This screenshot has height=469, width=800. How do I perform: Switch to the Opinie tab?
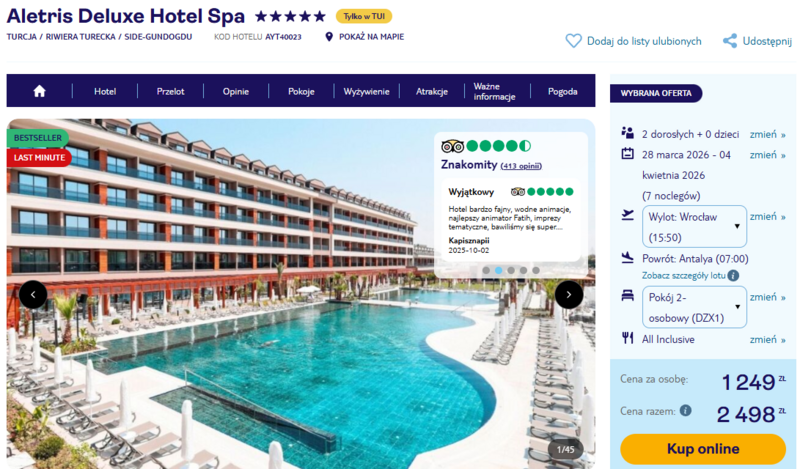236,91
